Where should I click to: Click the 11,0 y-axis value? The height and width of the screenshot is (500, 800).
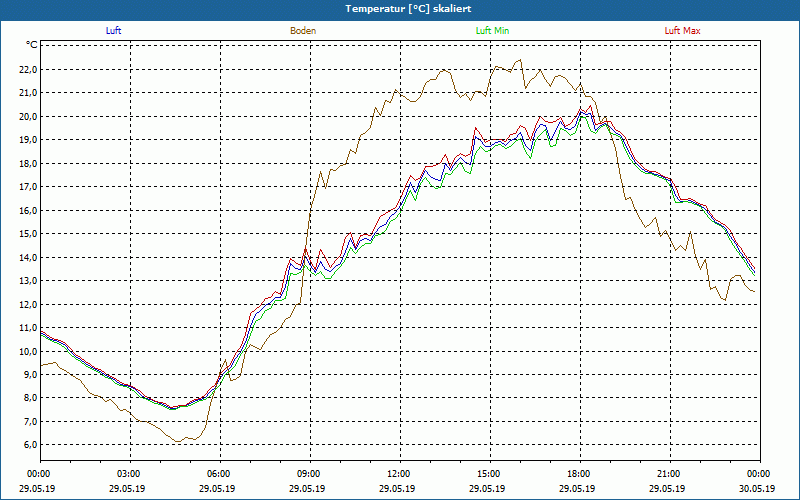pyautogui.click(x=29, y=328)
